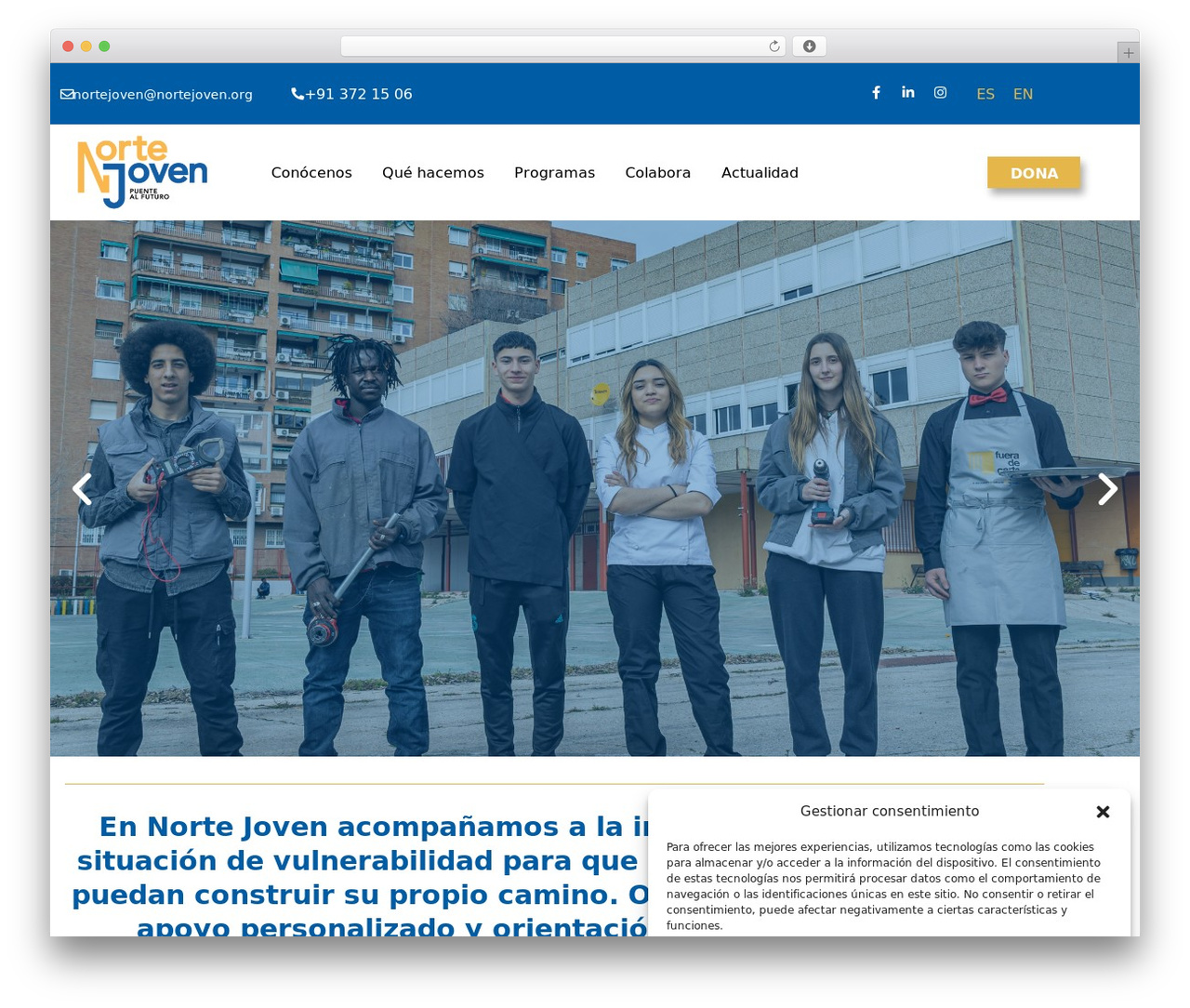Click the phone handset icon

click(297, 94)
